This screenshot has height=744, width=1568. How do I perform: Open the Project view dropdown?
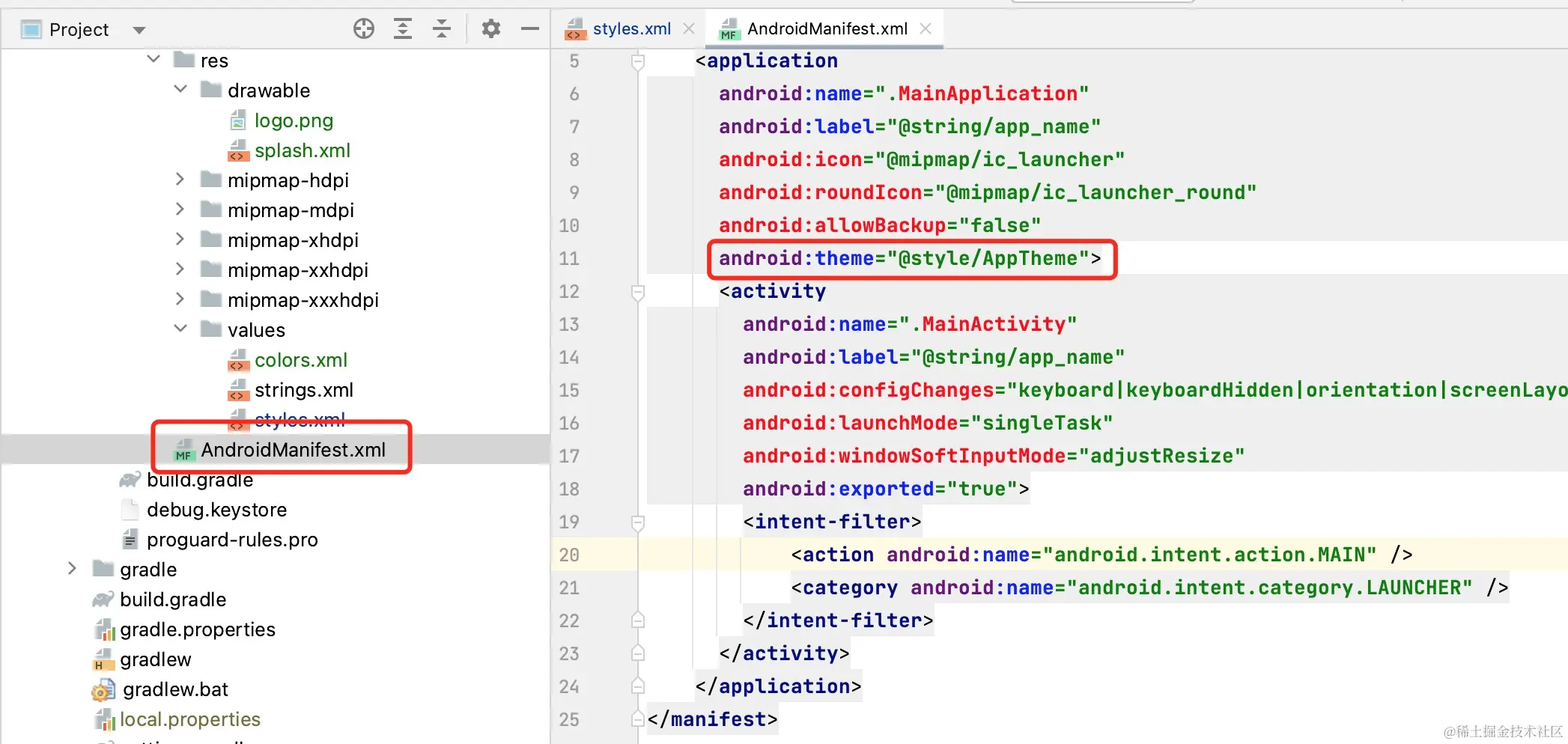[x=139, y=31]
